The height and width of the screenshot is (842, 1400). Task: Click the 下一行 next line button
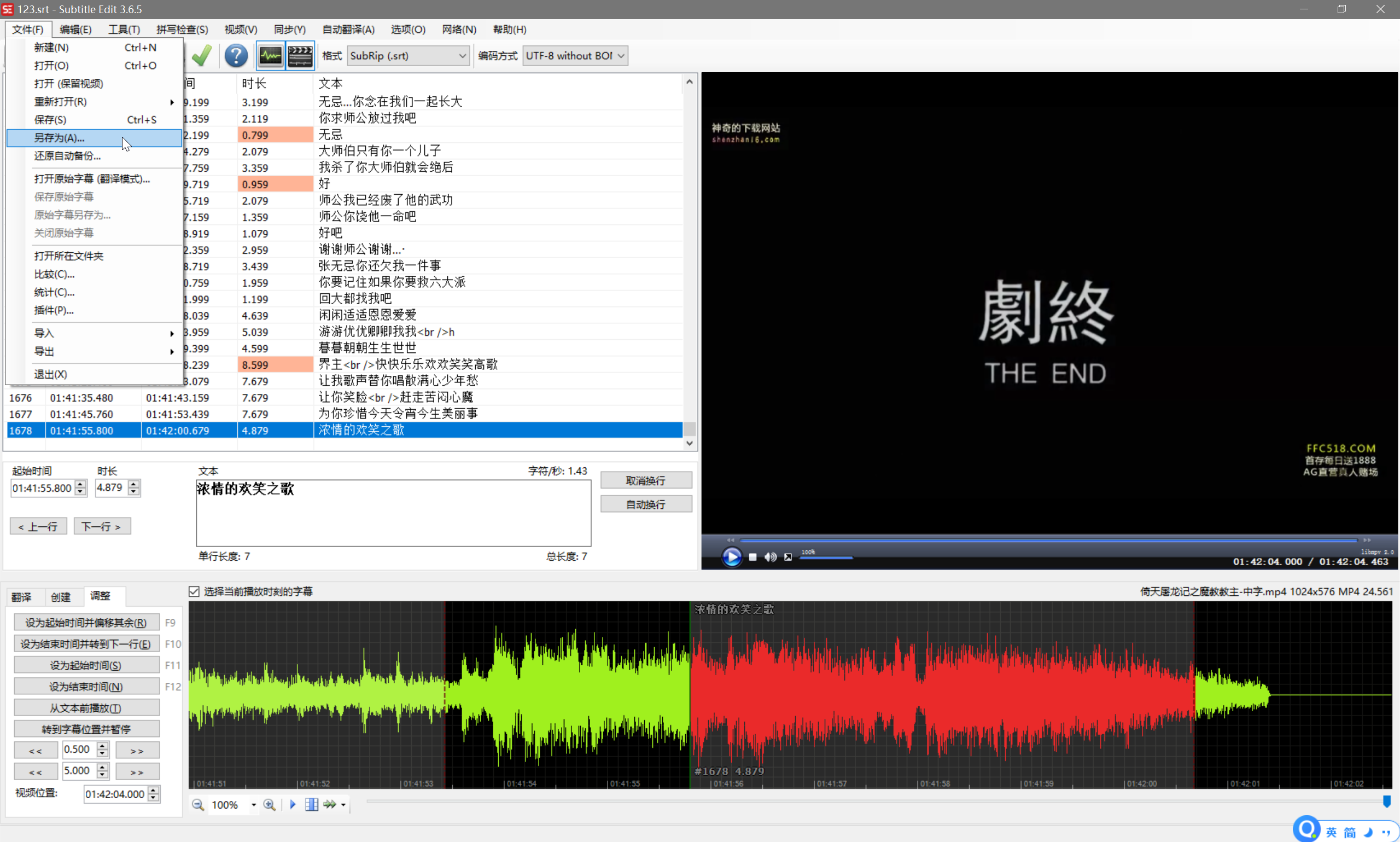102,526
